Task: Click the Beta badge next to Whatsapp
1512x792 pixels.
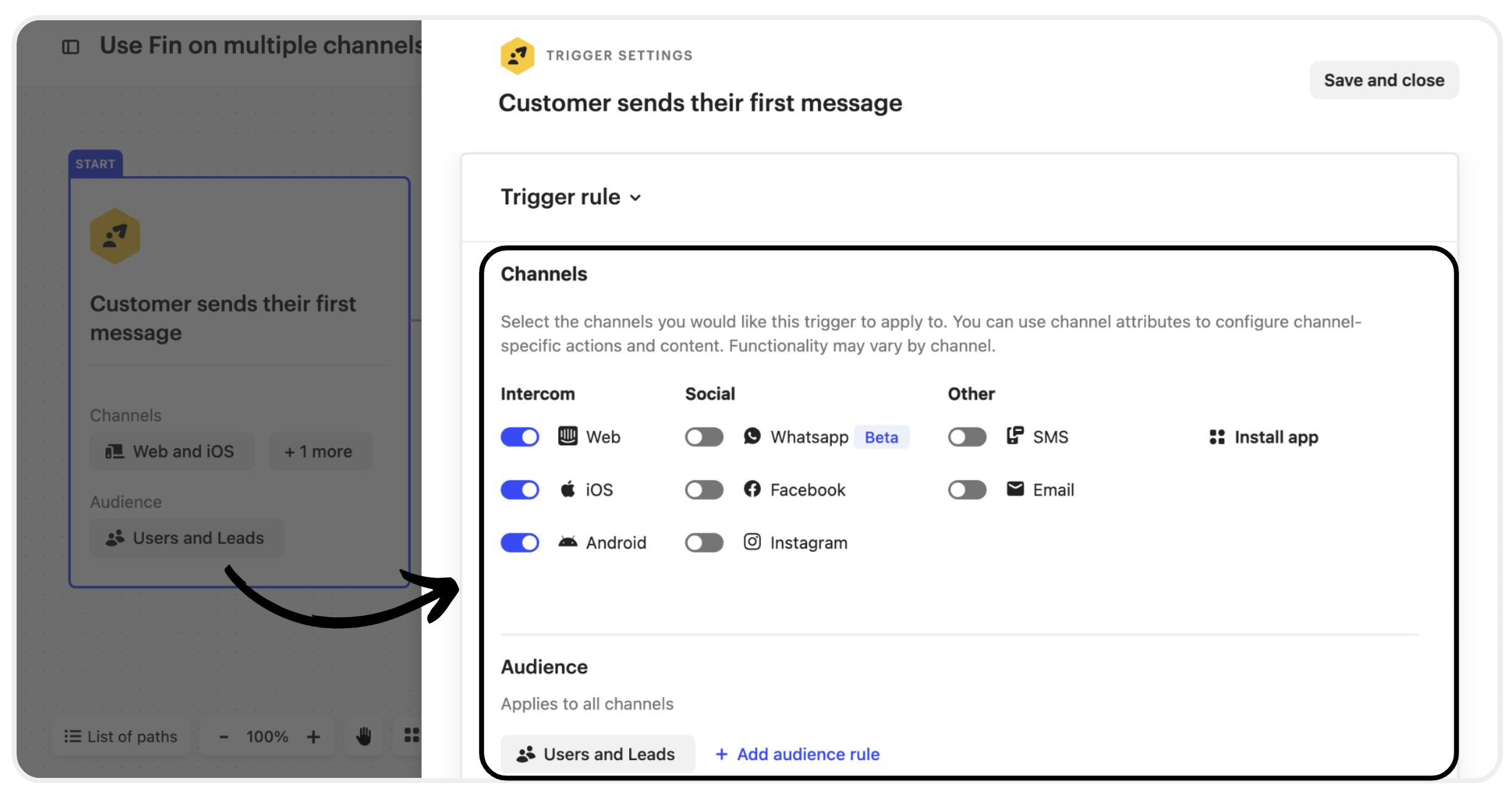Action: [x=882, y=437]
